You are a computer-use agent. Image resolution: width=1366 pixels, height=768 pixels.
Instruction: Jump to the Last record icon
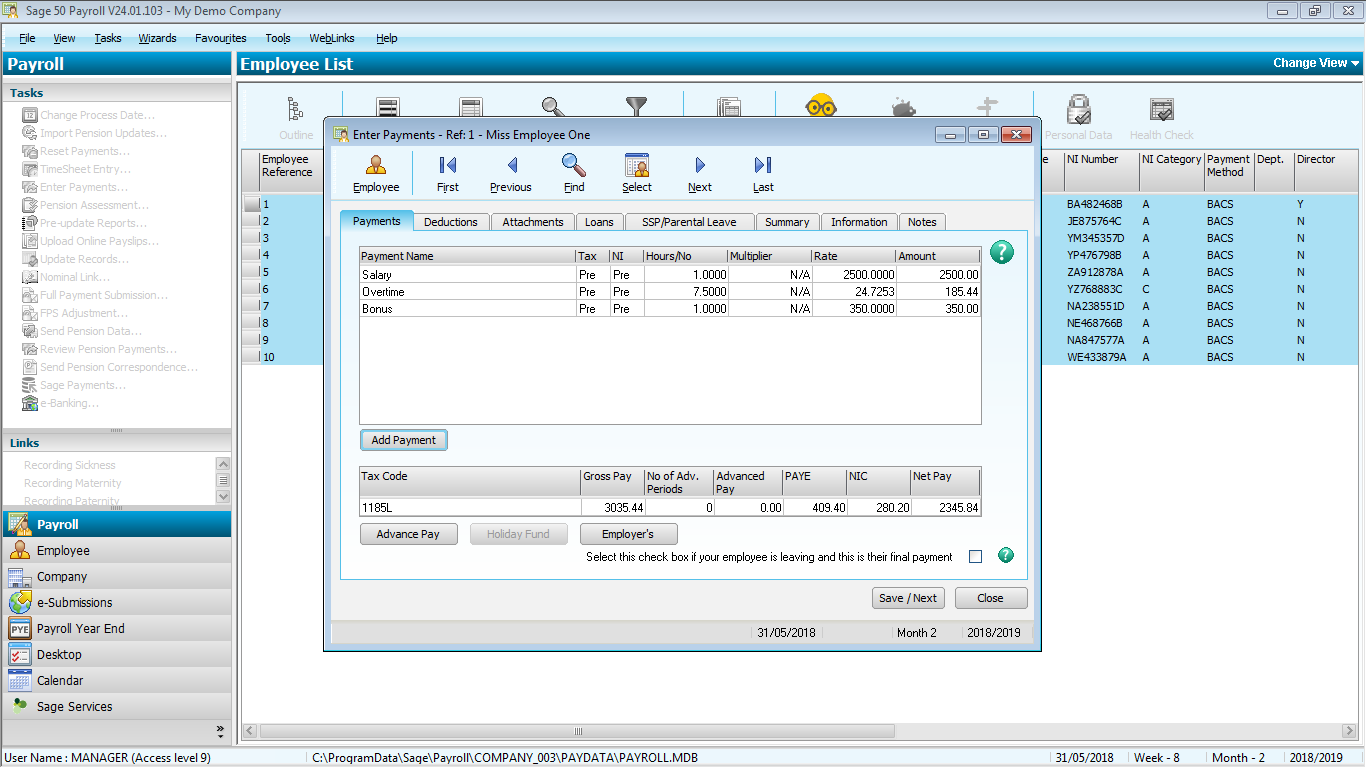(x=762, y=171)
